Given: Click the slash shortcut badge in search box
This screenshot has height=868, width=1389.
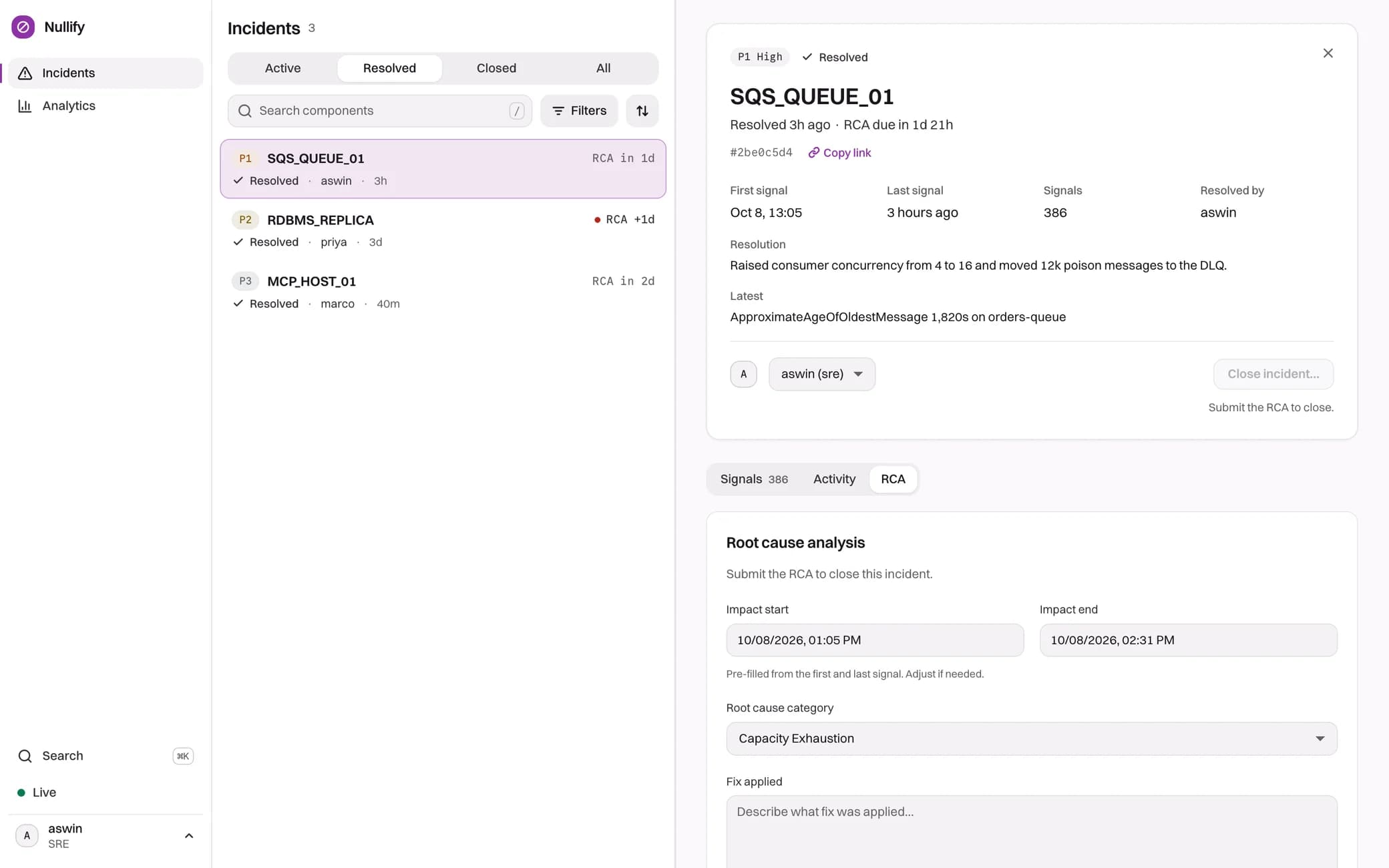Looking at the screenshot, I should [x=516, y=111].
